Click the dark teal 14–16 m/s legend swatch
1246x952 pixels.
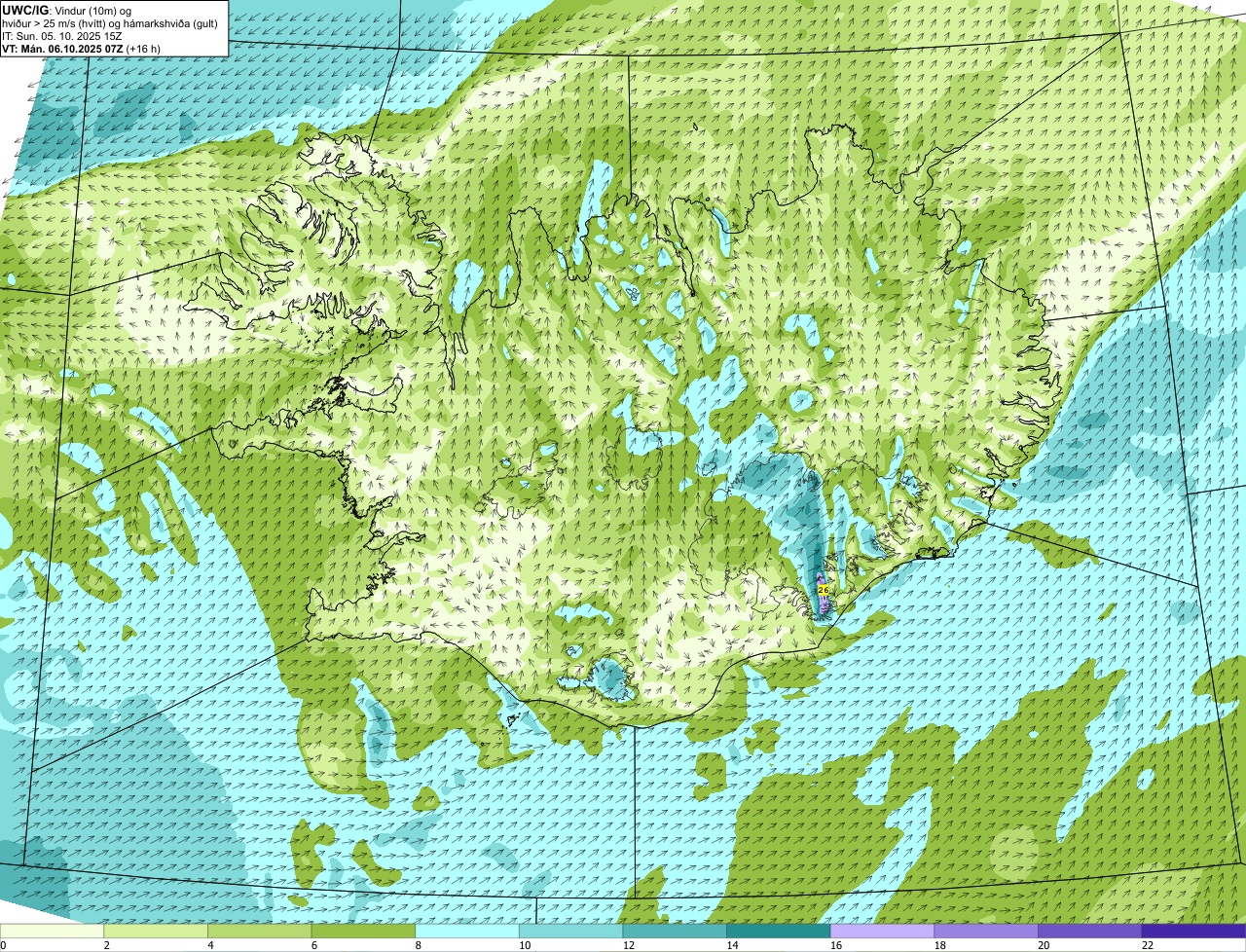coord(778,931)
